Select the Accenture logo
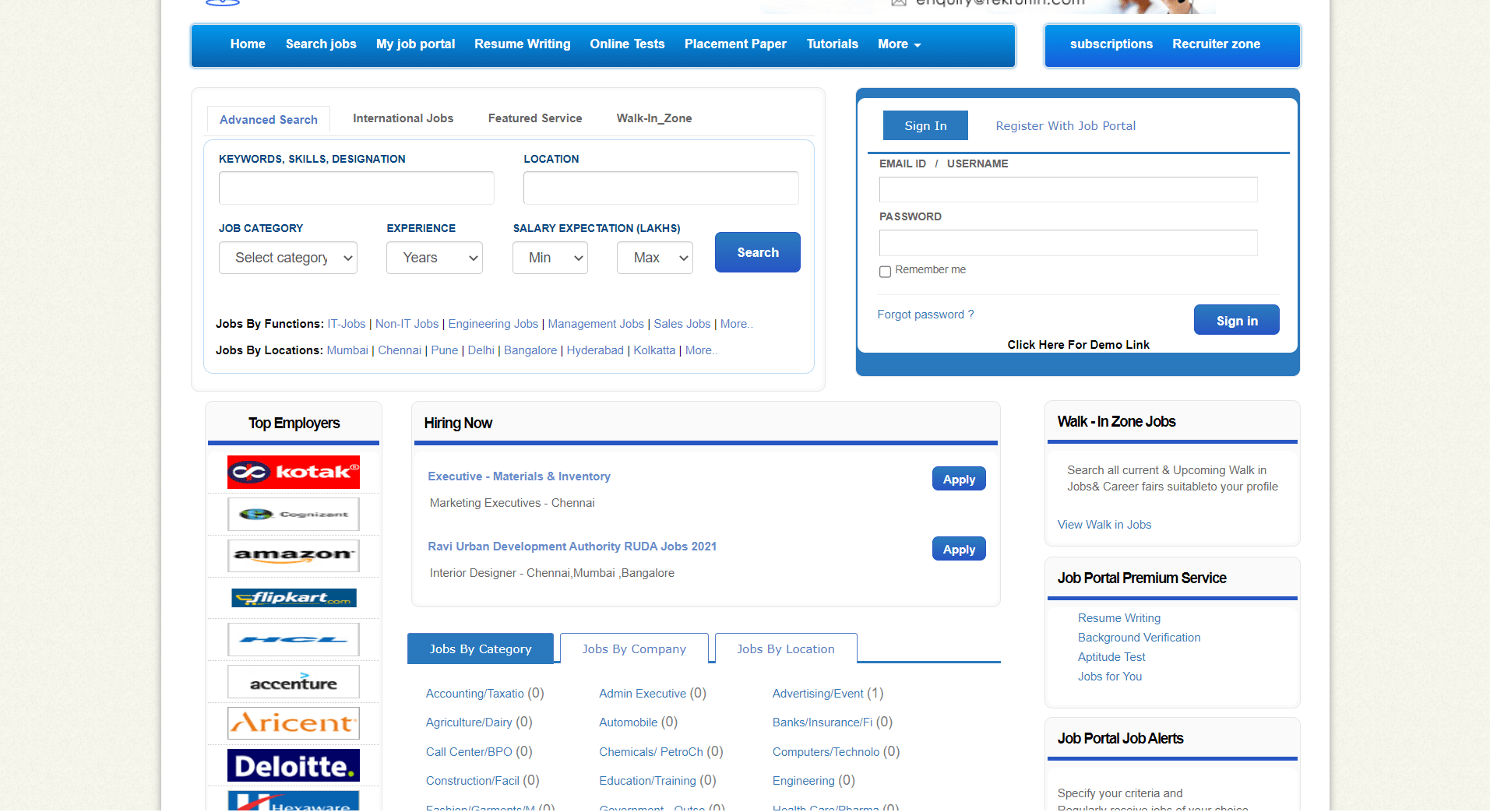This screenshot has width=1490, height=812. (x=293, y=681)
